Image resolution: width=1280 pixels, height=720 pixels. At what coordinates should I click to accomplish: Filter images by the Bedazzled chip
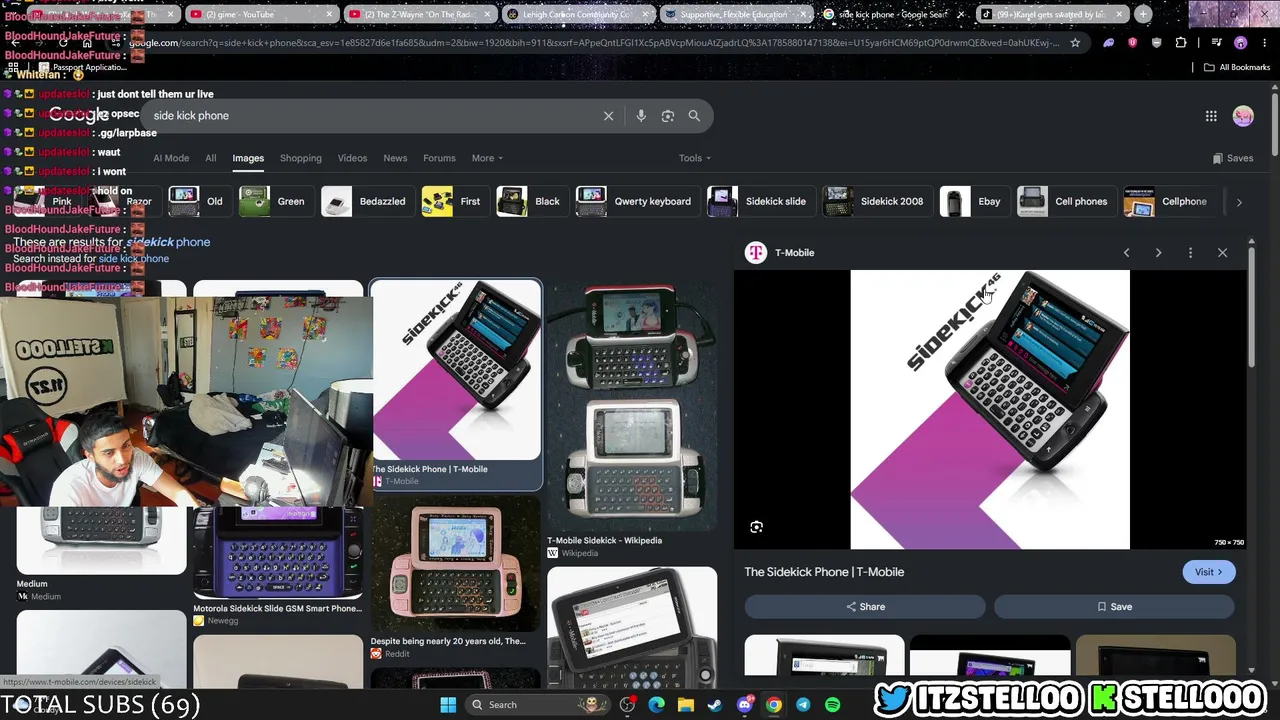click(369, 202)
